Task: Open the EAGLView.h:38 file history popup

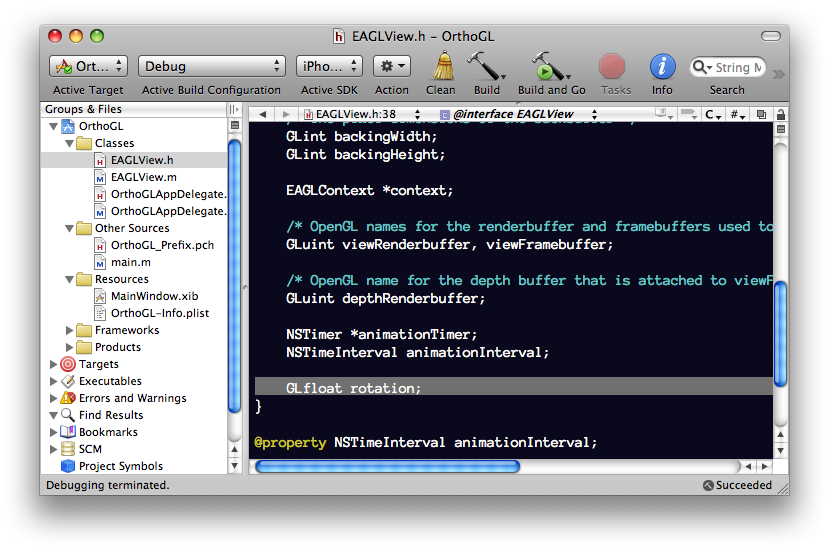Action: coord(362,114)
